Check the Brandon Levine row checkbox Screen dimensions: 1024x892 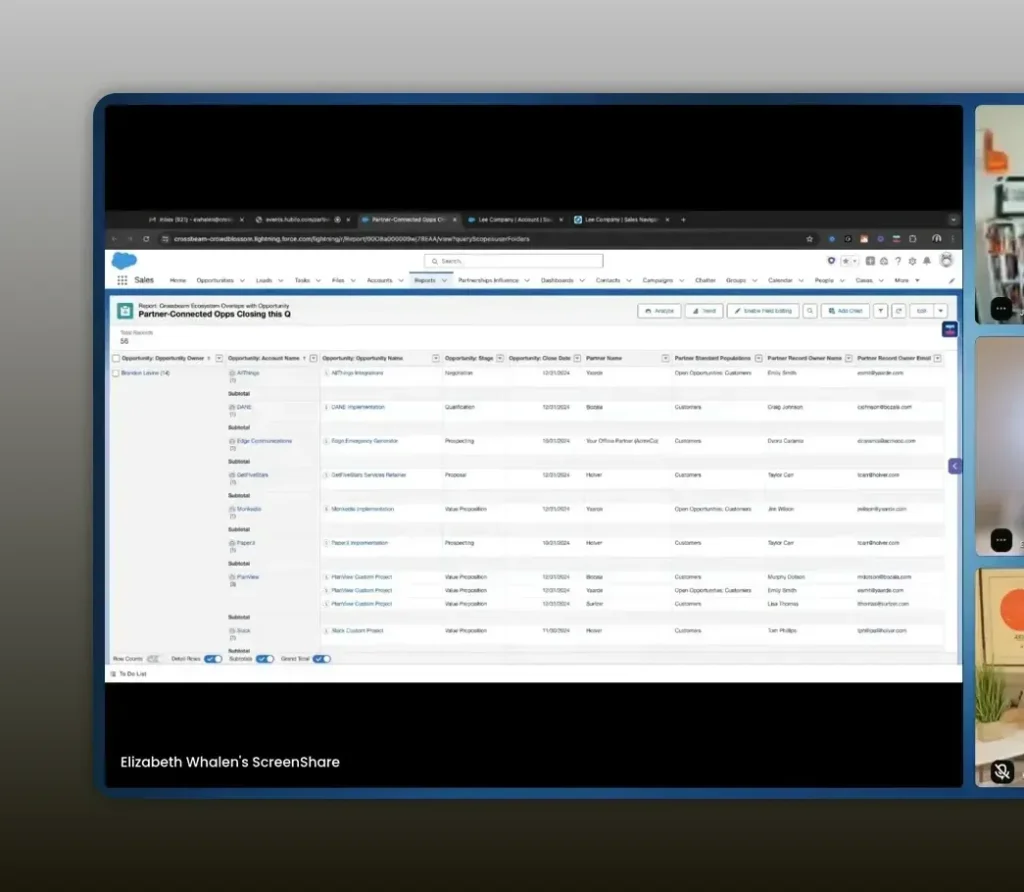coord(116,373)
